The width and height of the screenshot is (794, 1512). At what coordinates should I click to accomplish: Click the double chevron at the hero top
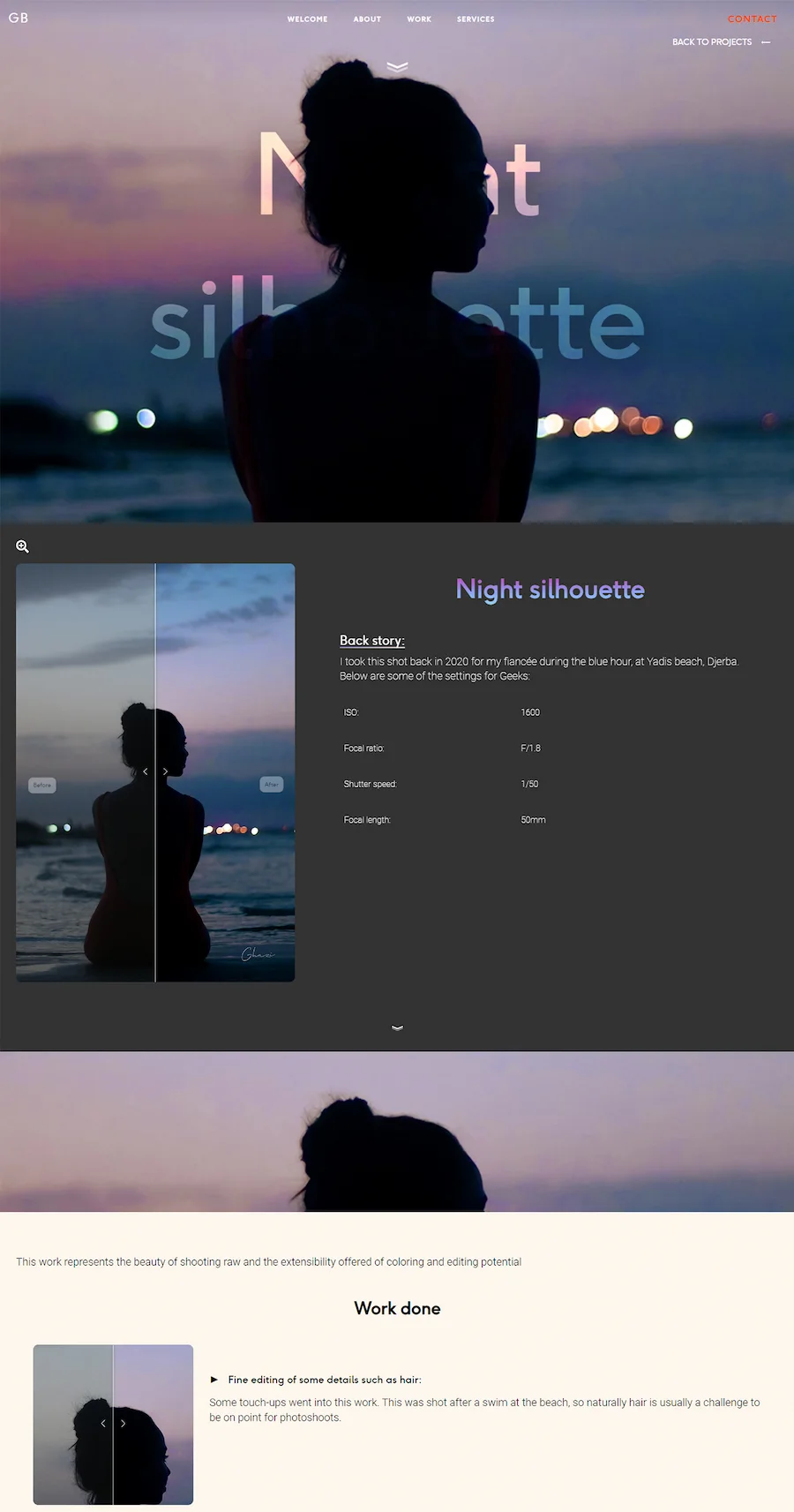(x=397, y=66)
